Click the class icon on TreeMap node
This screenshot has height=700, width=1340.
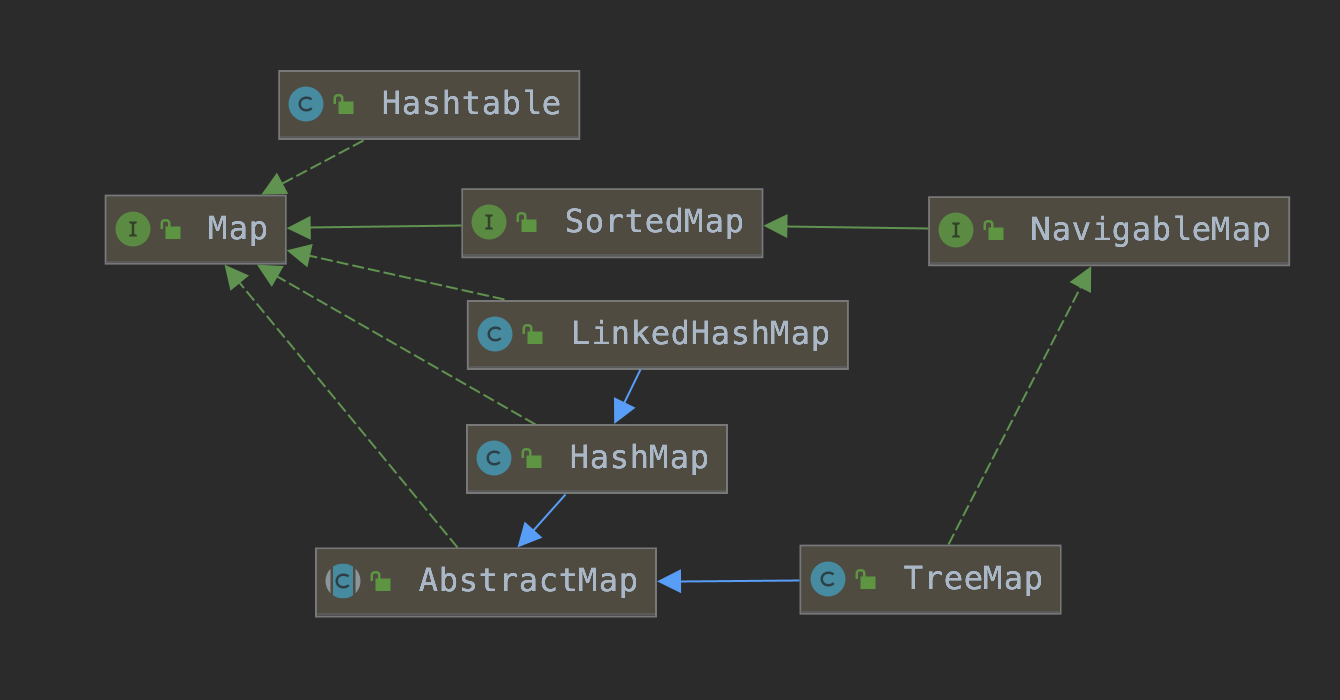[828, 579]
